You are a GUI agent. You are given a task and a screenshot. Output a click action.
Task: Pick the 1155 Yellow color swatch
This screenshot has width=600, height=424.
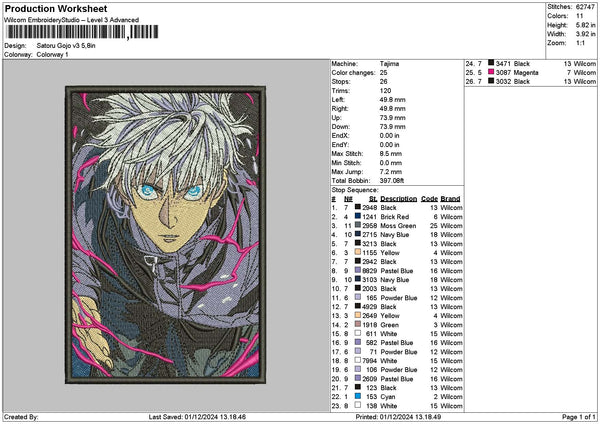pos(357,252)
